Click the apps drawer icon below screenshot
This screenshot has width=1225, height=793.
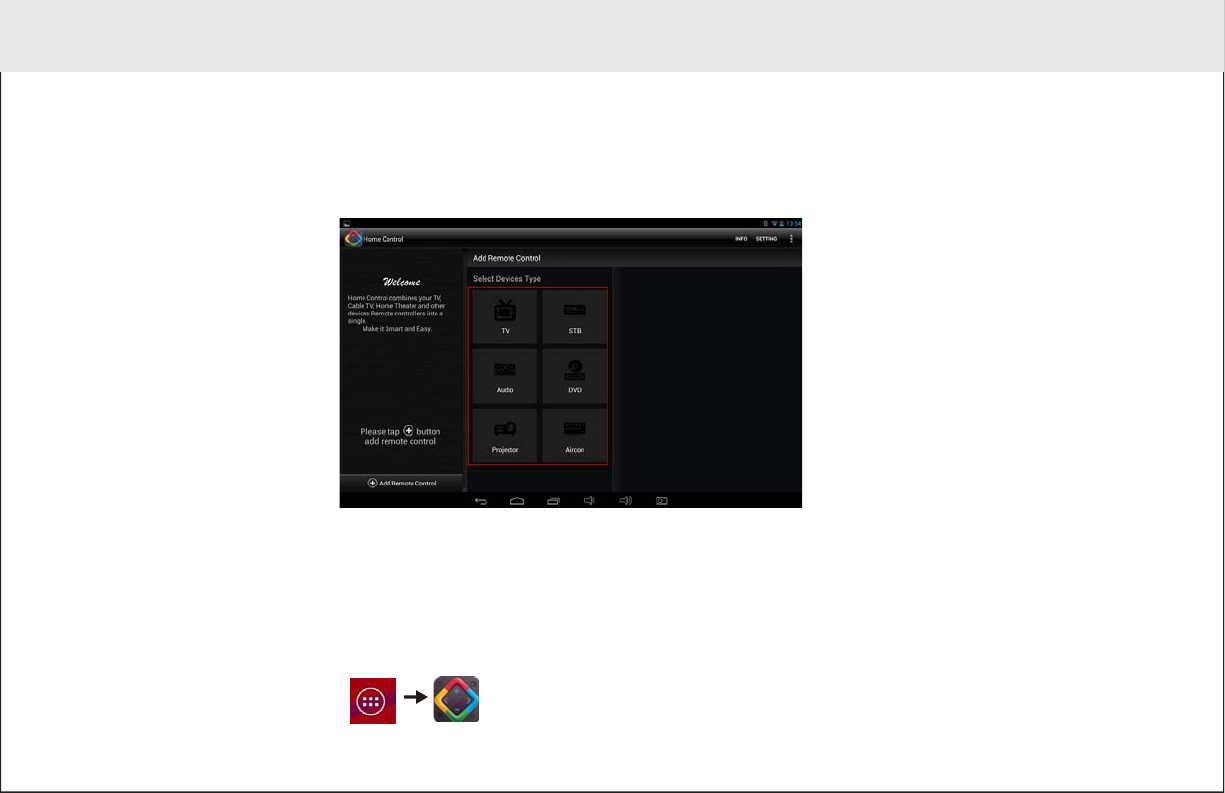373,700
